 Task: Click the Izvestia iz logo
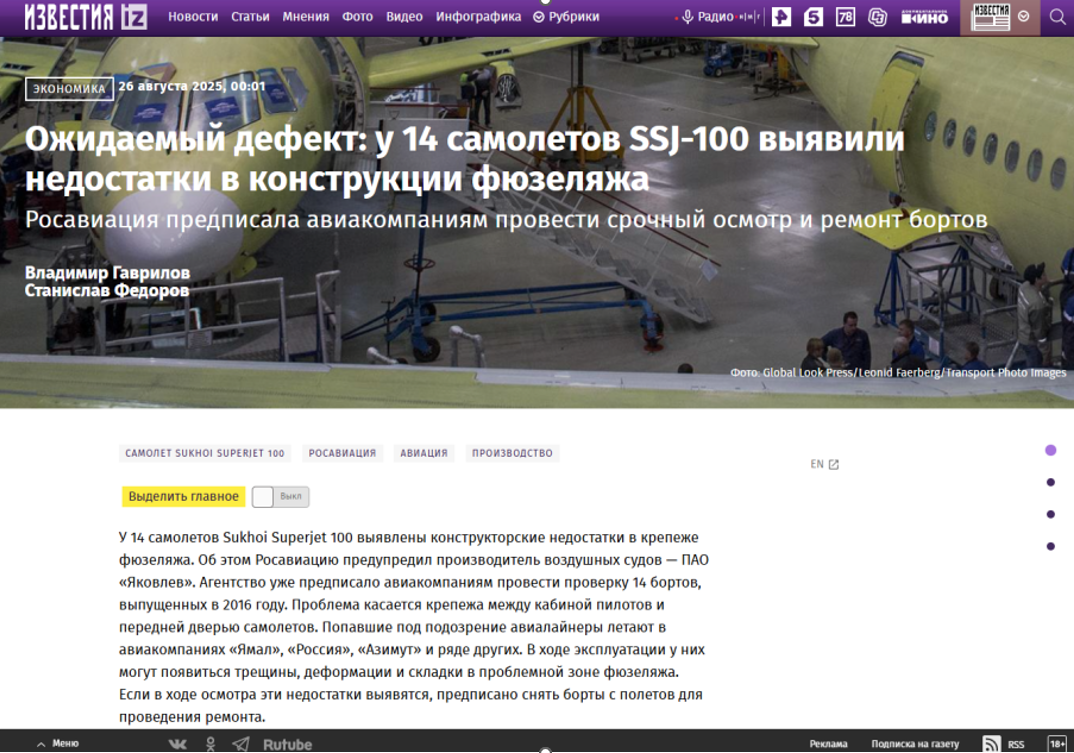(x=86, y=16)
